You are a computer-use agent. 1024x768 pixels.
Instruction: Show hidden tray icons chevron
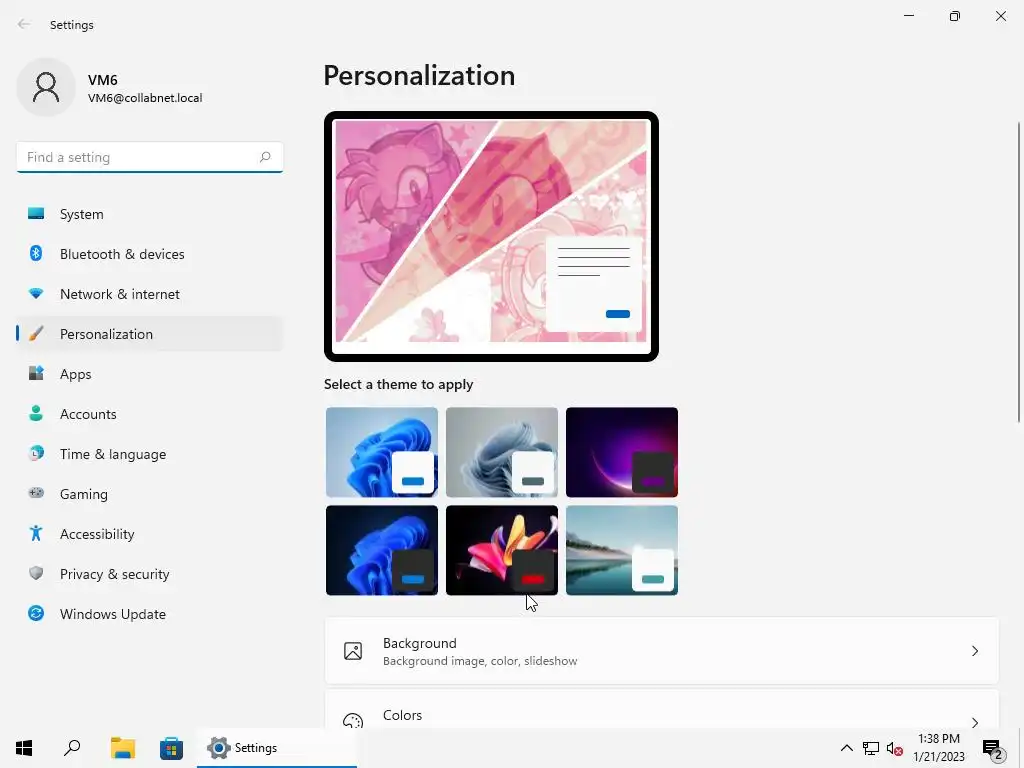[x=846, y=748]
